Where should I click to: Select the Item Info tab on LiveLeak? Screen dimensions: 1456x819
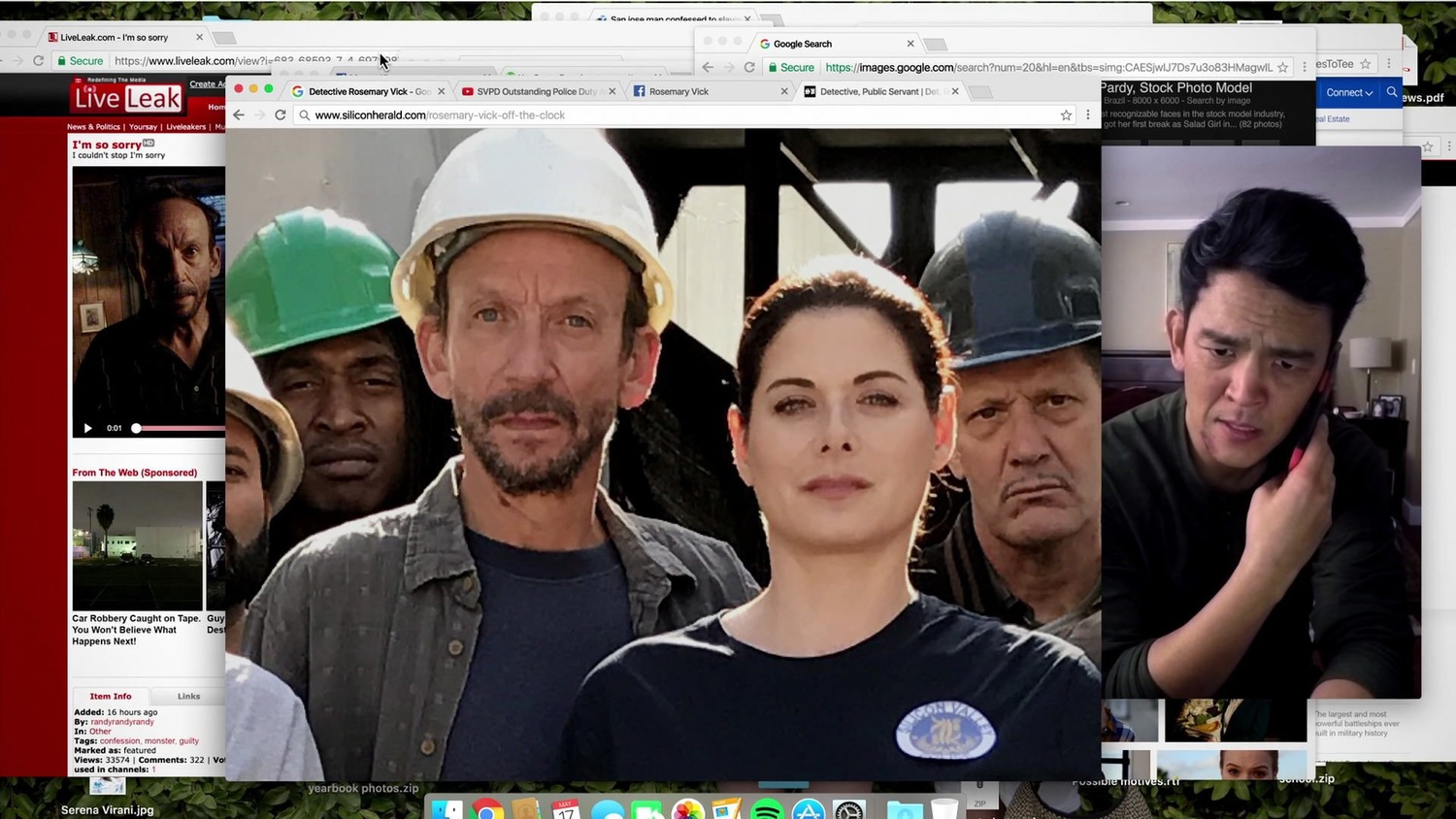tap(111, 696)
